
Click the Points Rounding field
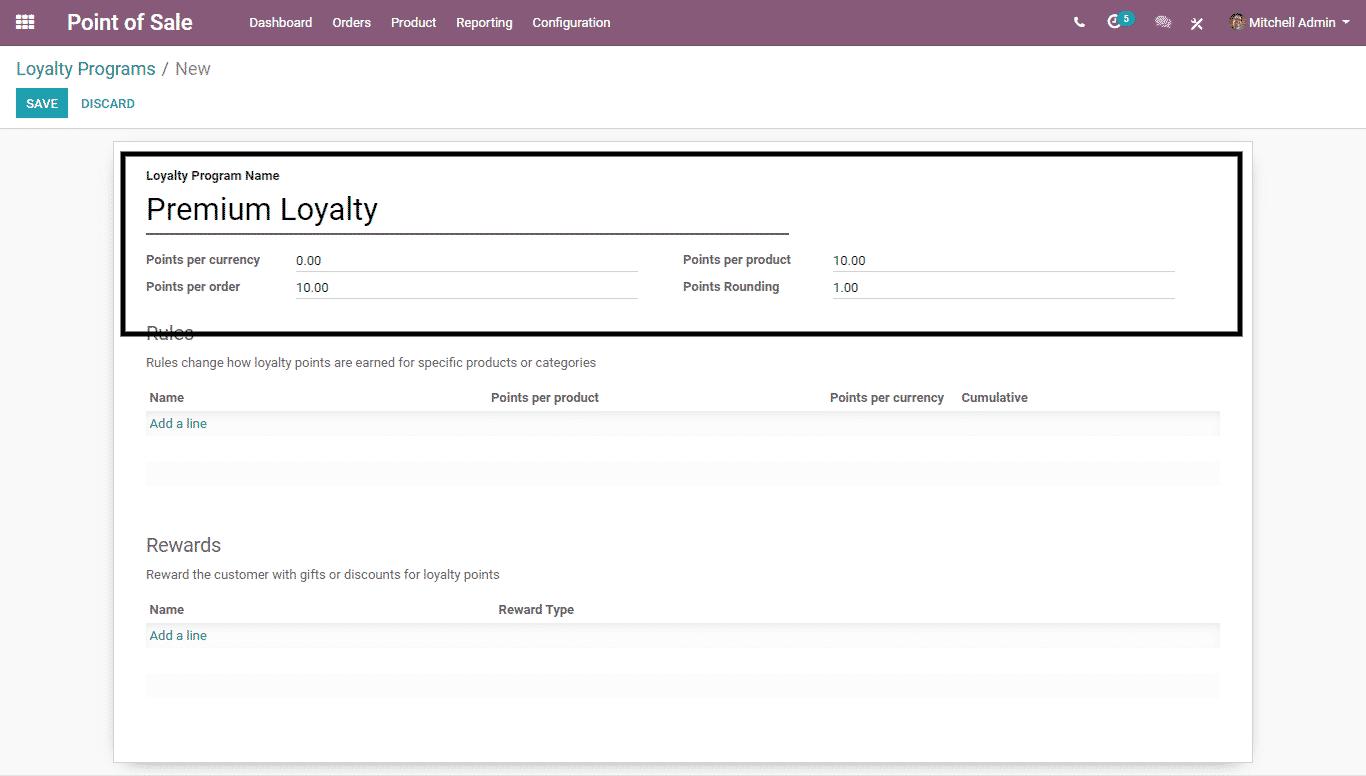tap(1003, 287)
